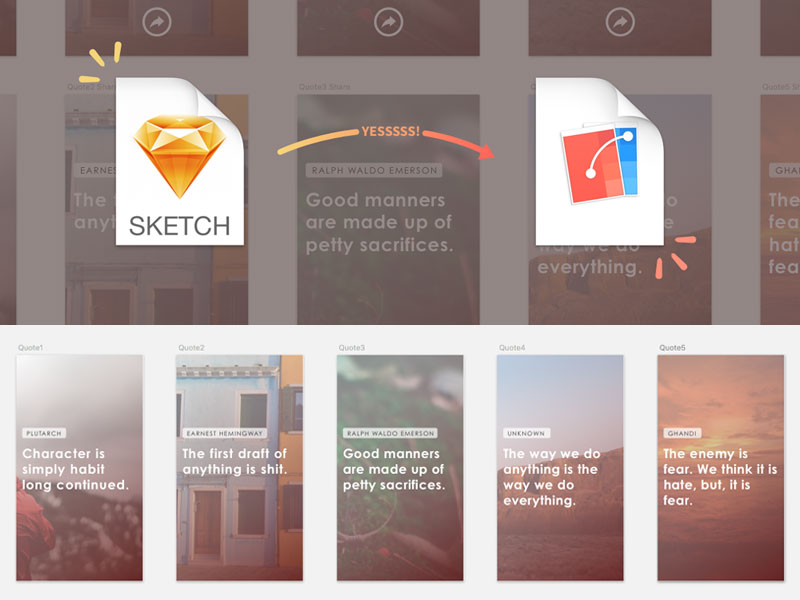This screenshot has width=800, height=600.
Task: Click the PLUTARCH author tag
Action: (44, 433)
